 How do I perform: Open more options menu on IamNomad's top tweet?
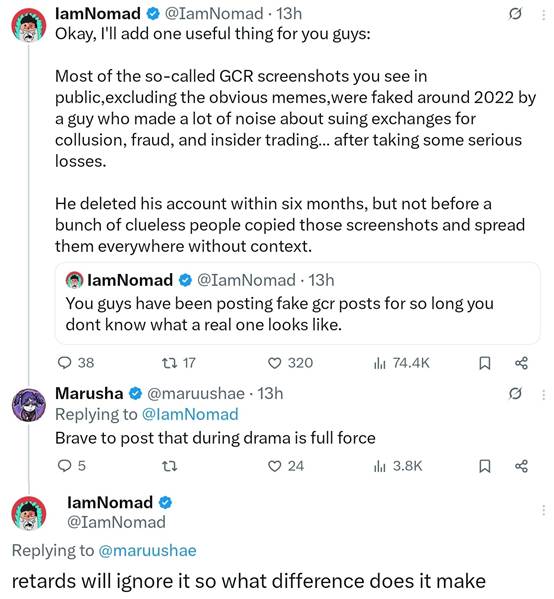(543, 14)
